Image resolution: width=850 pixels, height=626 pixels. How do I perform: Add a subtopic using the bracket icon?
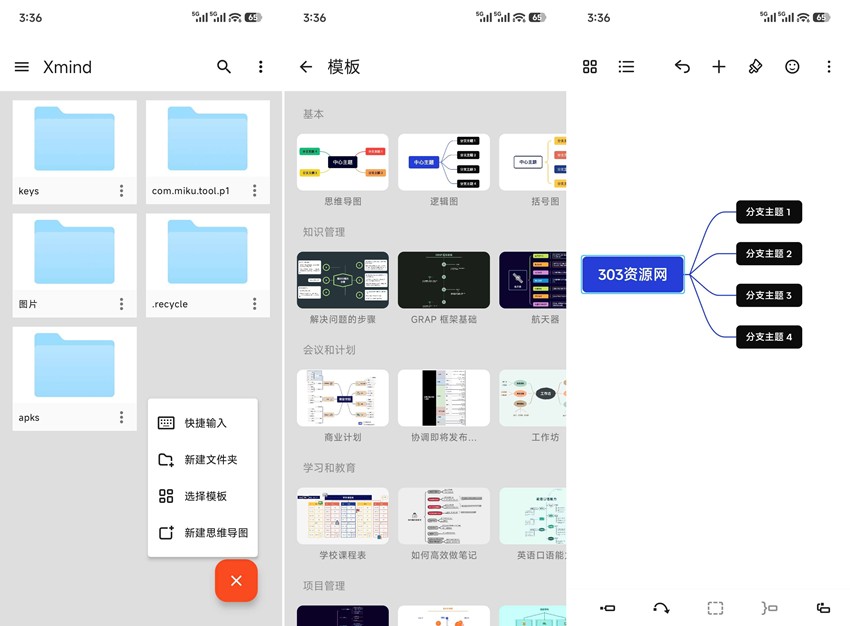pyautogui.click(x=768, y=607)
